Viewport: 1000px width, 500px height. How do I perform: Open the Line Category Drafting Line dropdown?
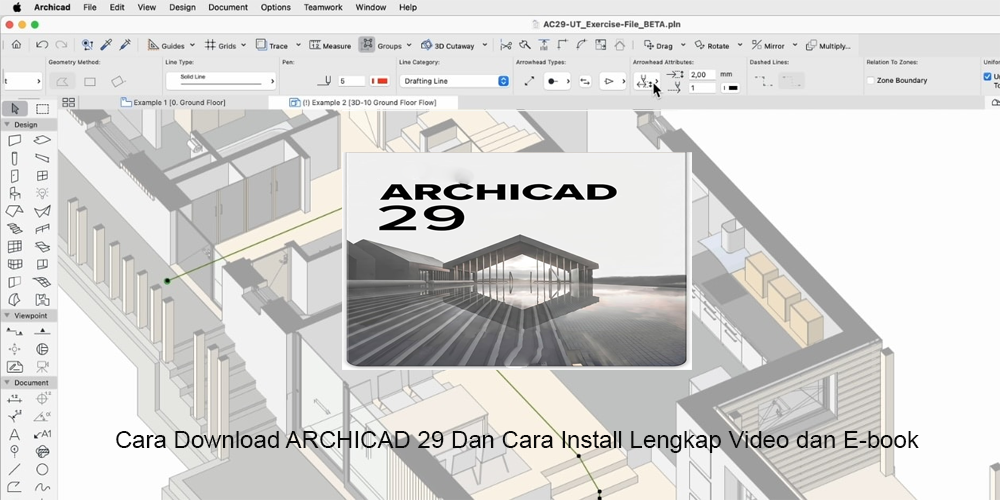tap(454, 81)
